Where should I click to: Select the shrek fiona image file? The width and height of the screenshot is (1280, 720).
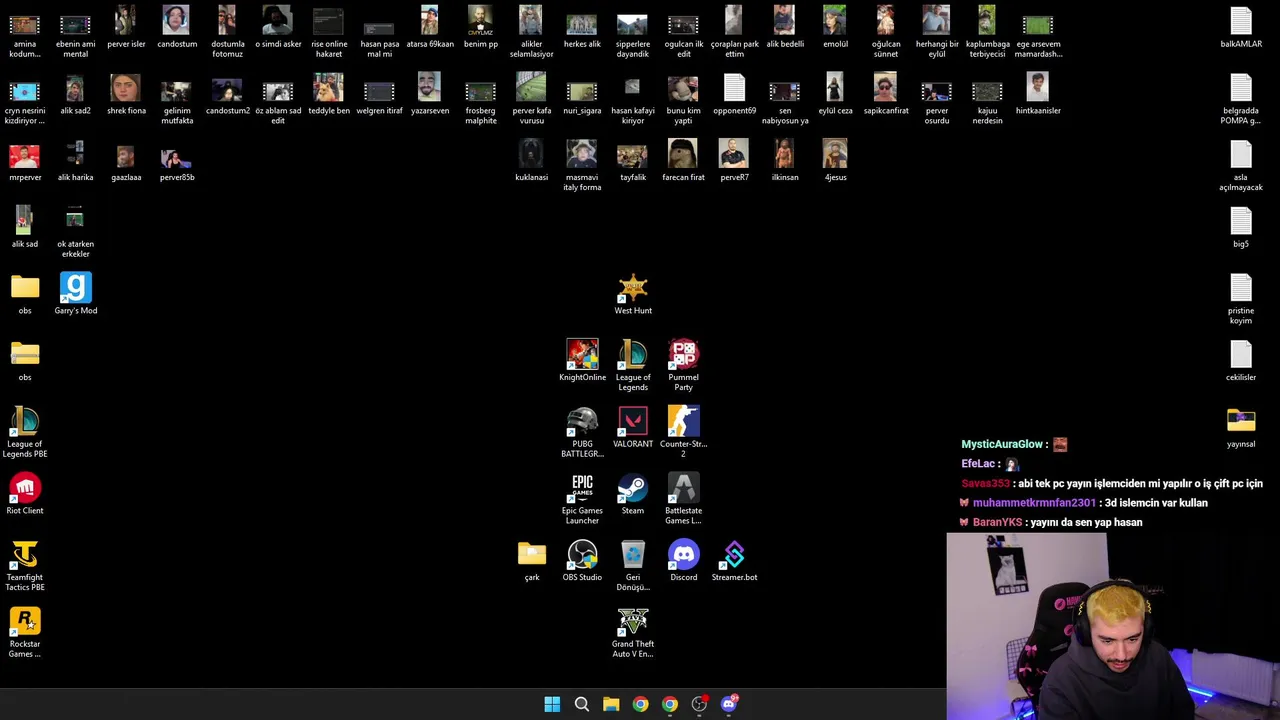(126, 95)
